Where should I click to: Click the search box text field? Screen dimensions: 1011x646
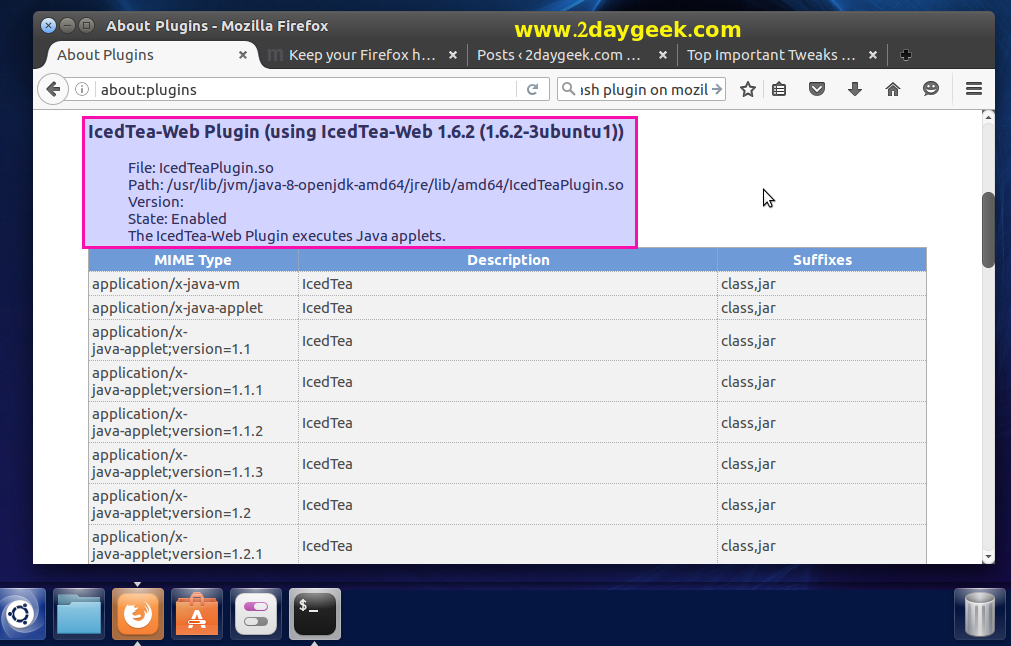(x=643, y=89)
